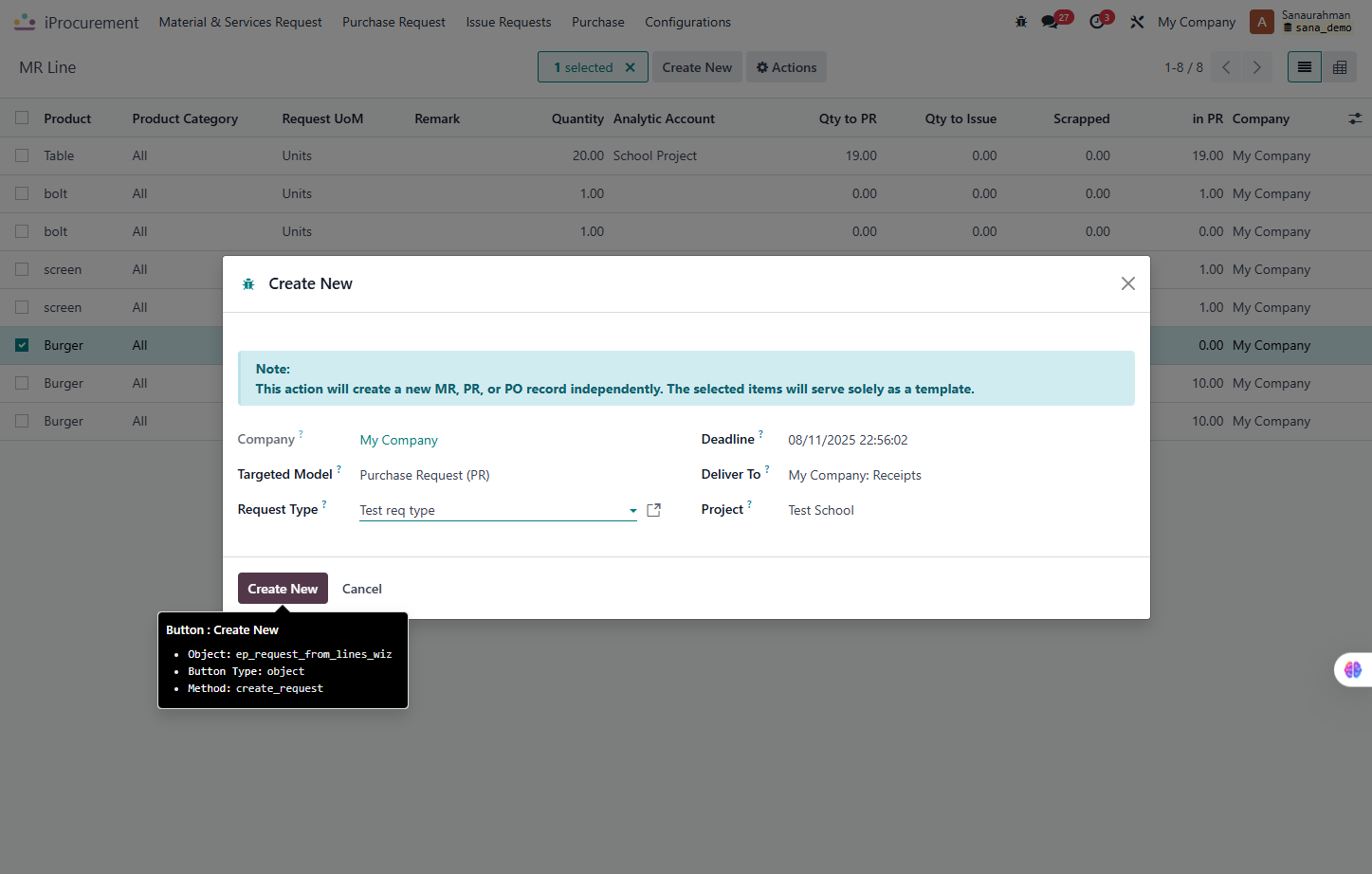
Task: Check the Table row checkbox
Action: pos(22,155)
